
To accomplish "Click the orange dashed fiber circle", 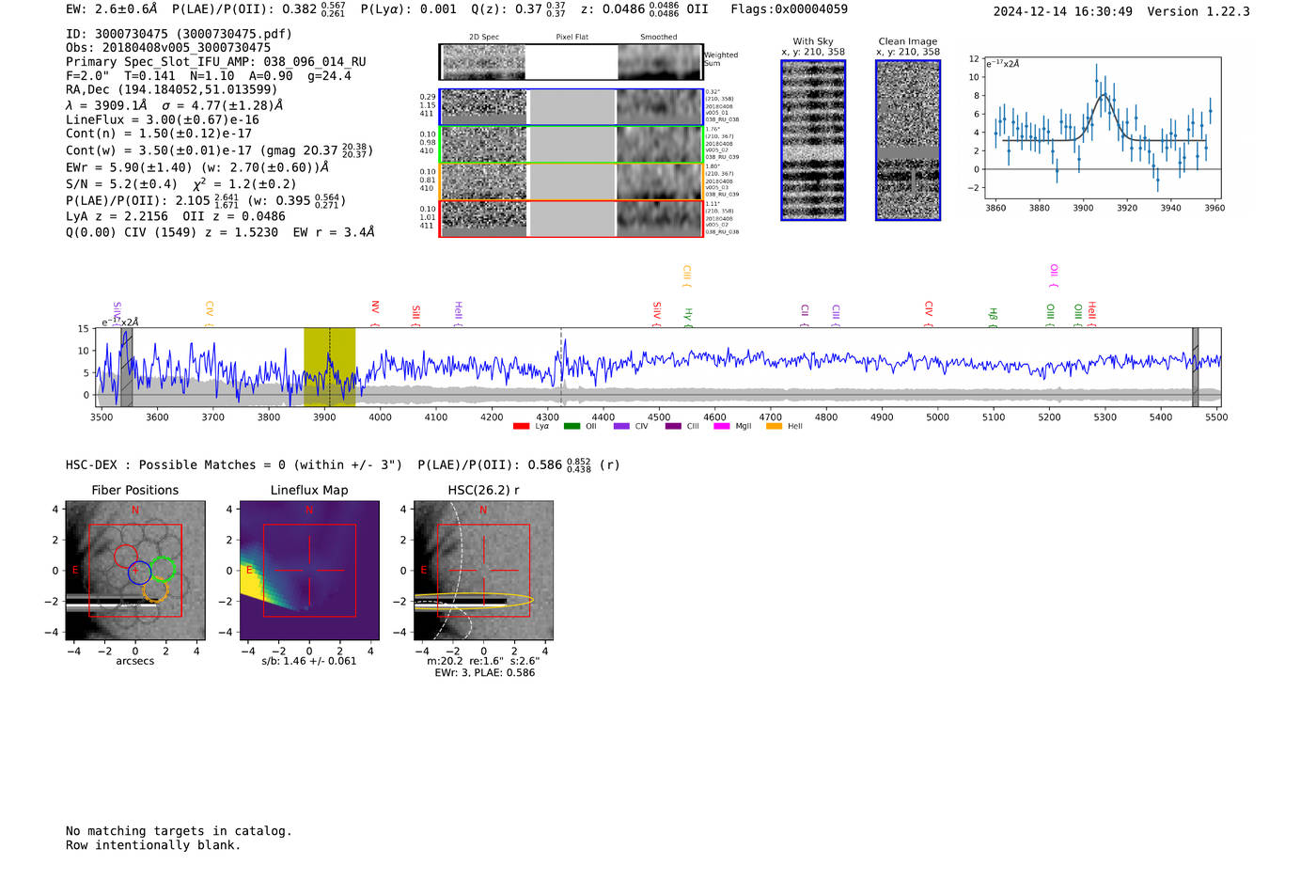I will point(155,590).
